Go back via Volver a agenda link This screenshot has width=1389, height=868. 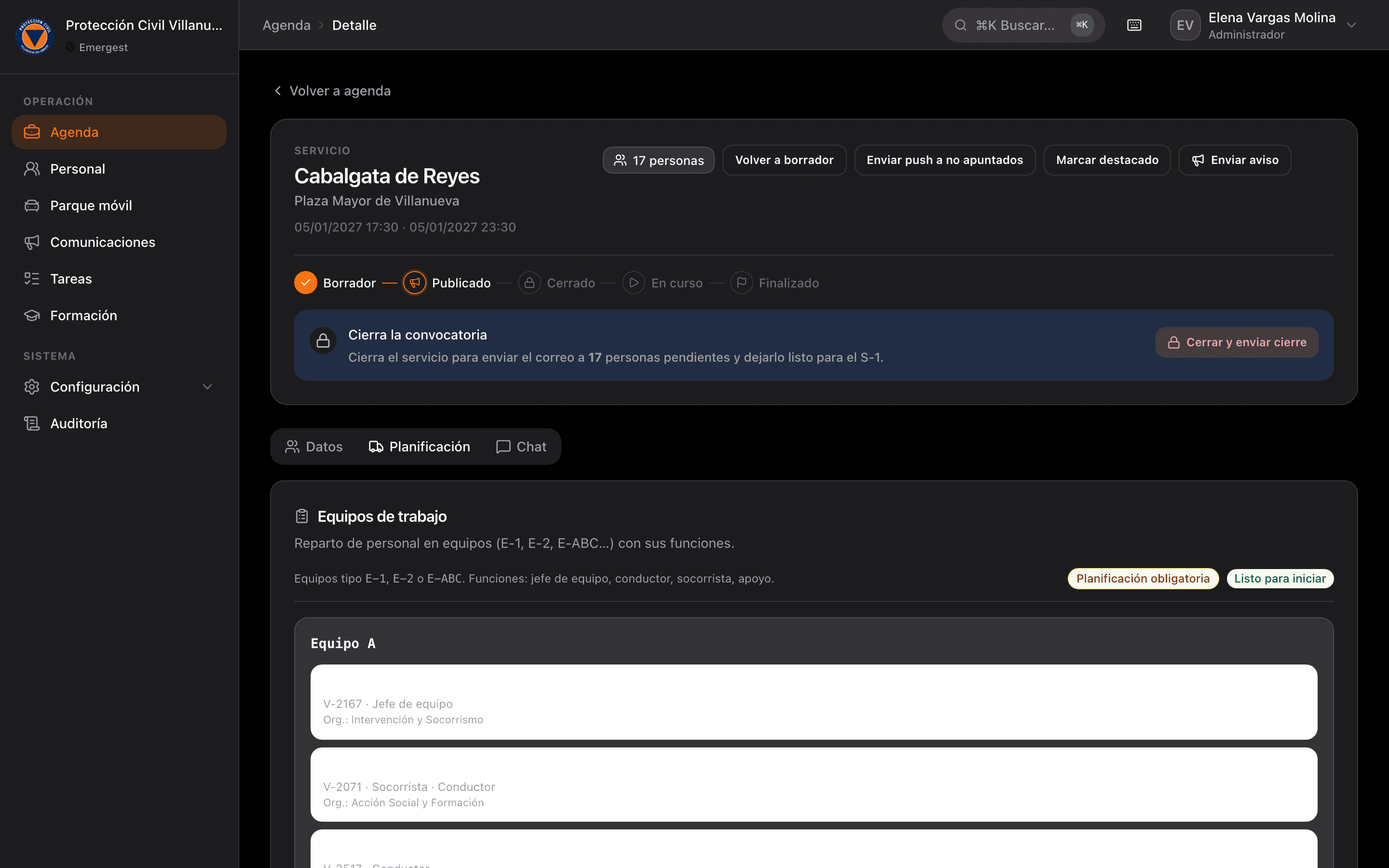332,91
